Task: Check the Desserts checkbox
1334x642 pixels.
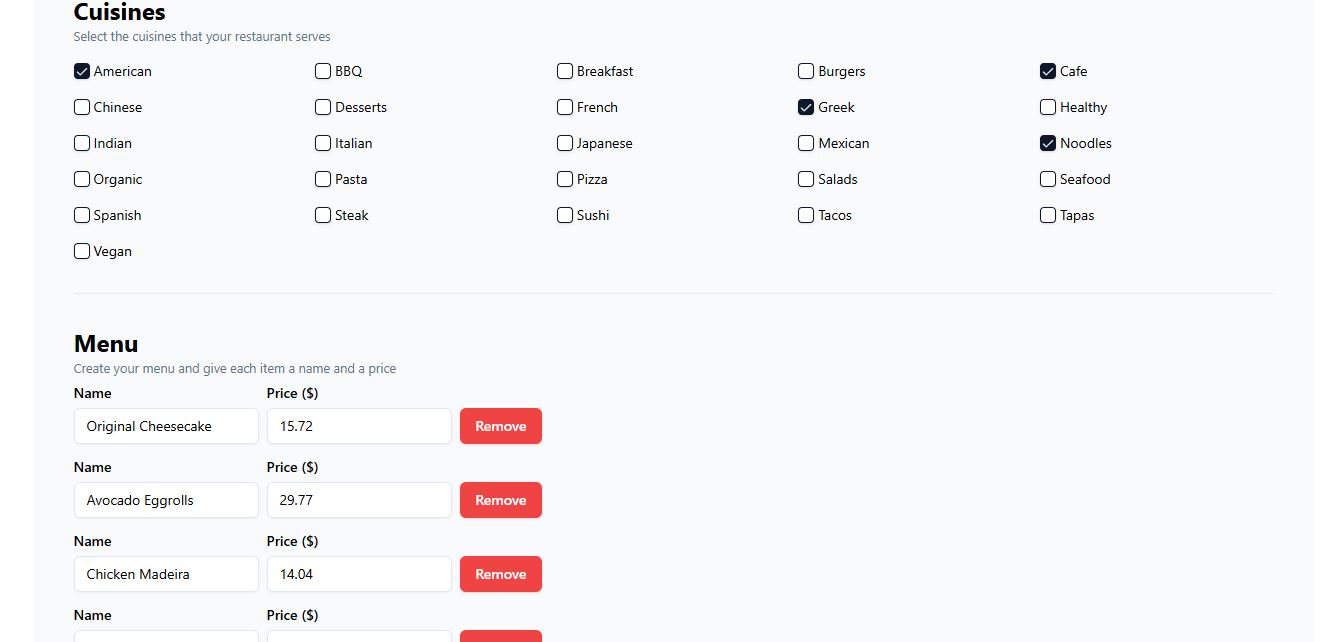Action: (x=323, y=107)
